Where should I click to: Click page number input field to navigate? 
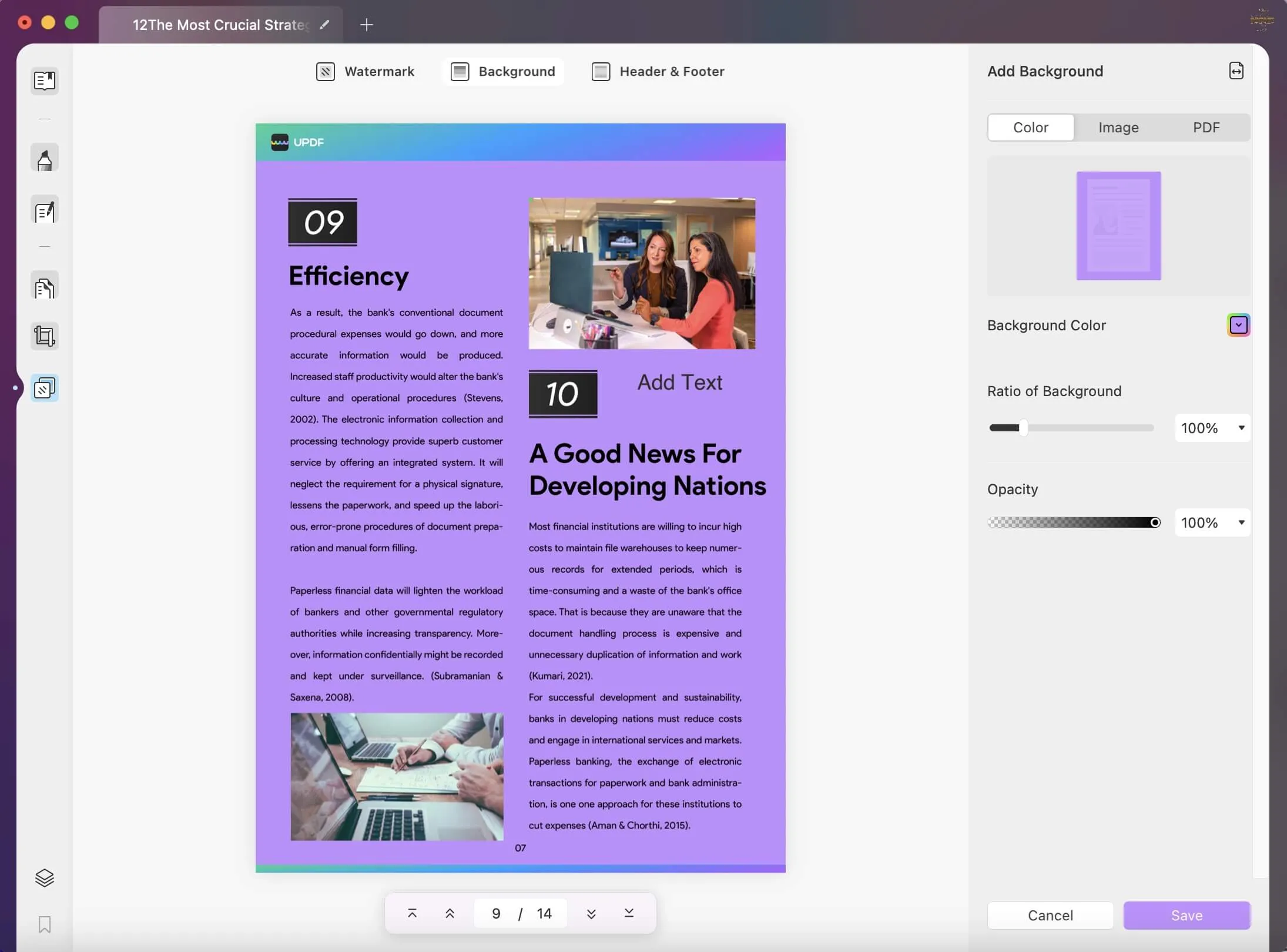click(x=496, y=912)
